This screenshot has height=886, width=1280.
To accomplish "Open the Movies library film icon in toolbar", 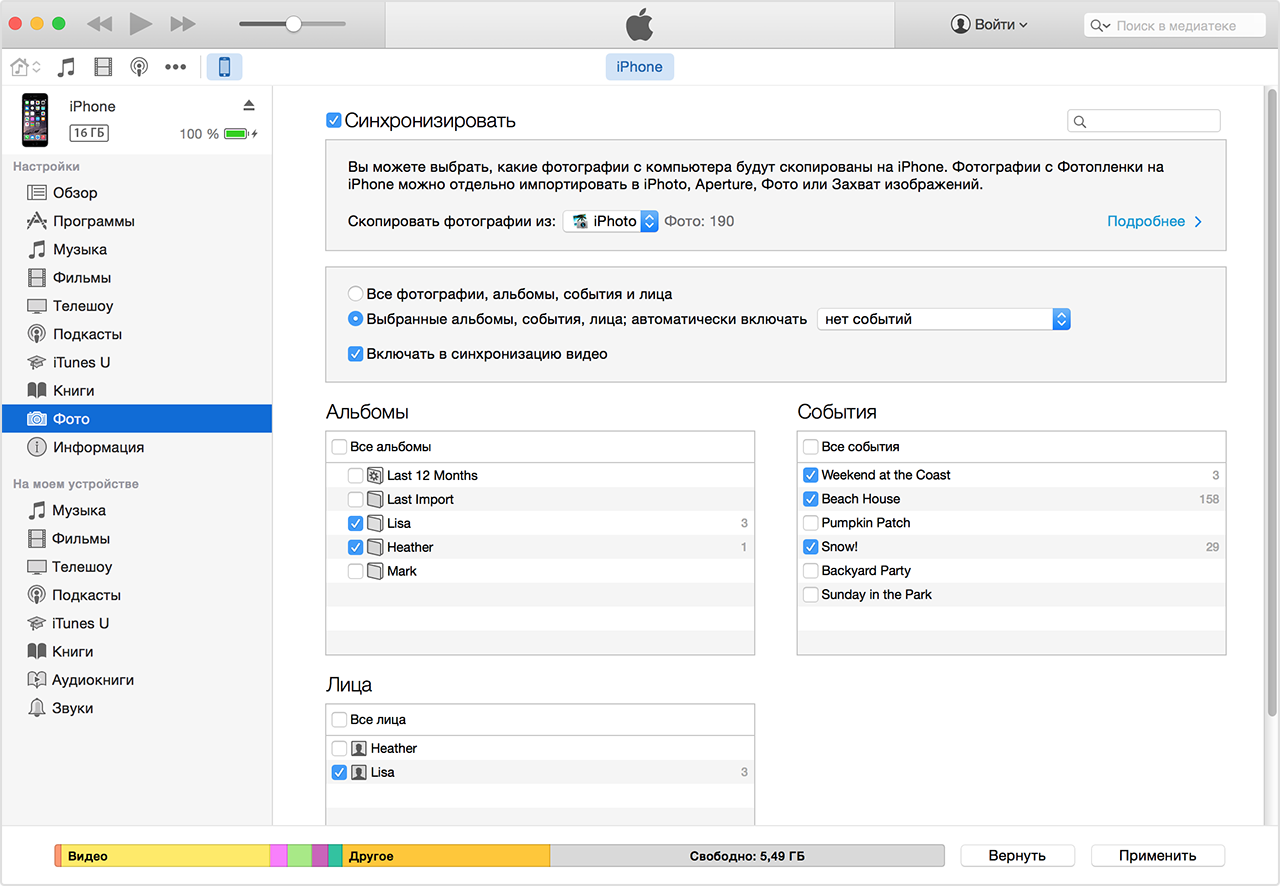I will [x=103, y=67].
